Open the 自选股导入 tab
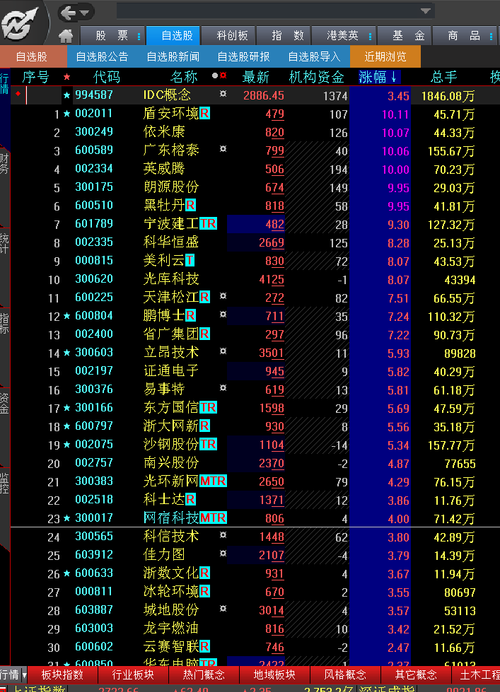Screen dimensions: 500x692 tap(314, 56)
